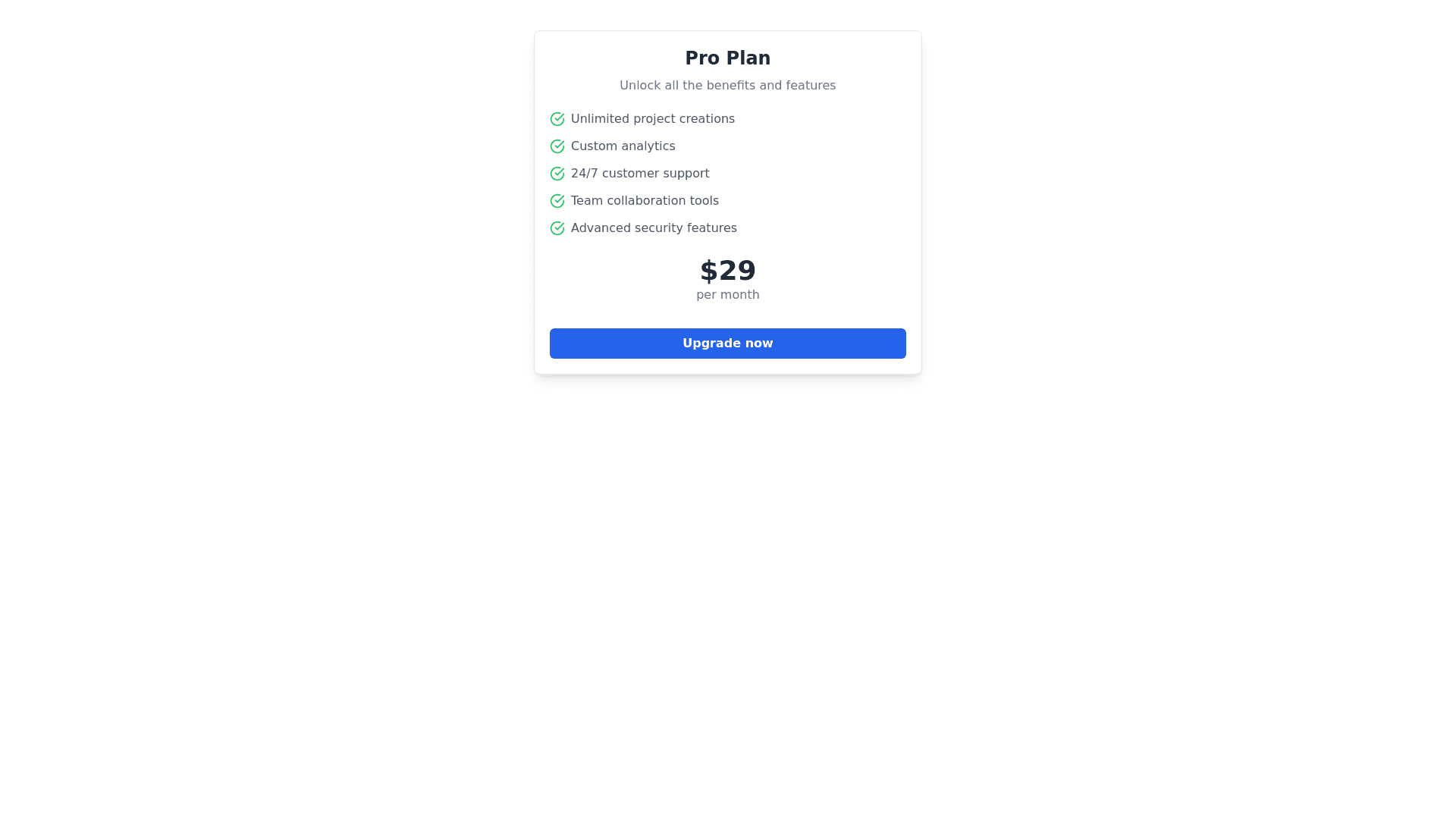Click the Unlimited project creations checkmark icon
The image size is (1456, 819).
557,119
